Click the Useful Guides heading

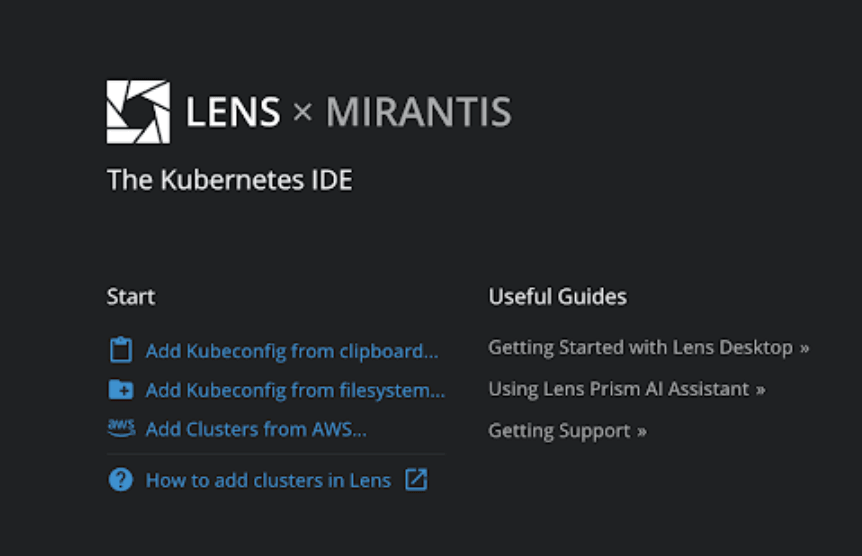point(557,297)
